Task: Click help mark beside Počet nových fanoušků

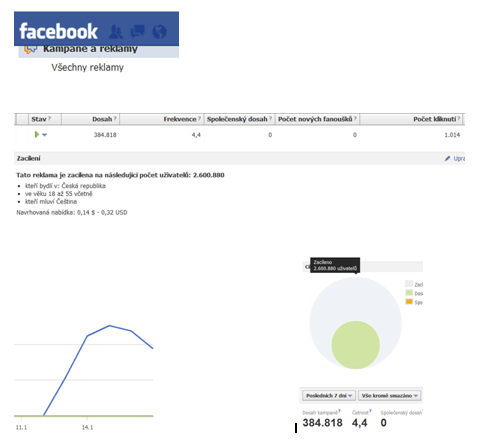Action: click(x=355, y=118)
